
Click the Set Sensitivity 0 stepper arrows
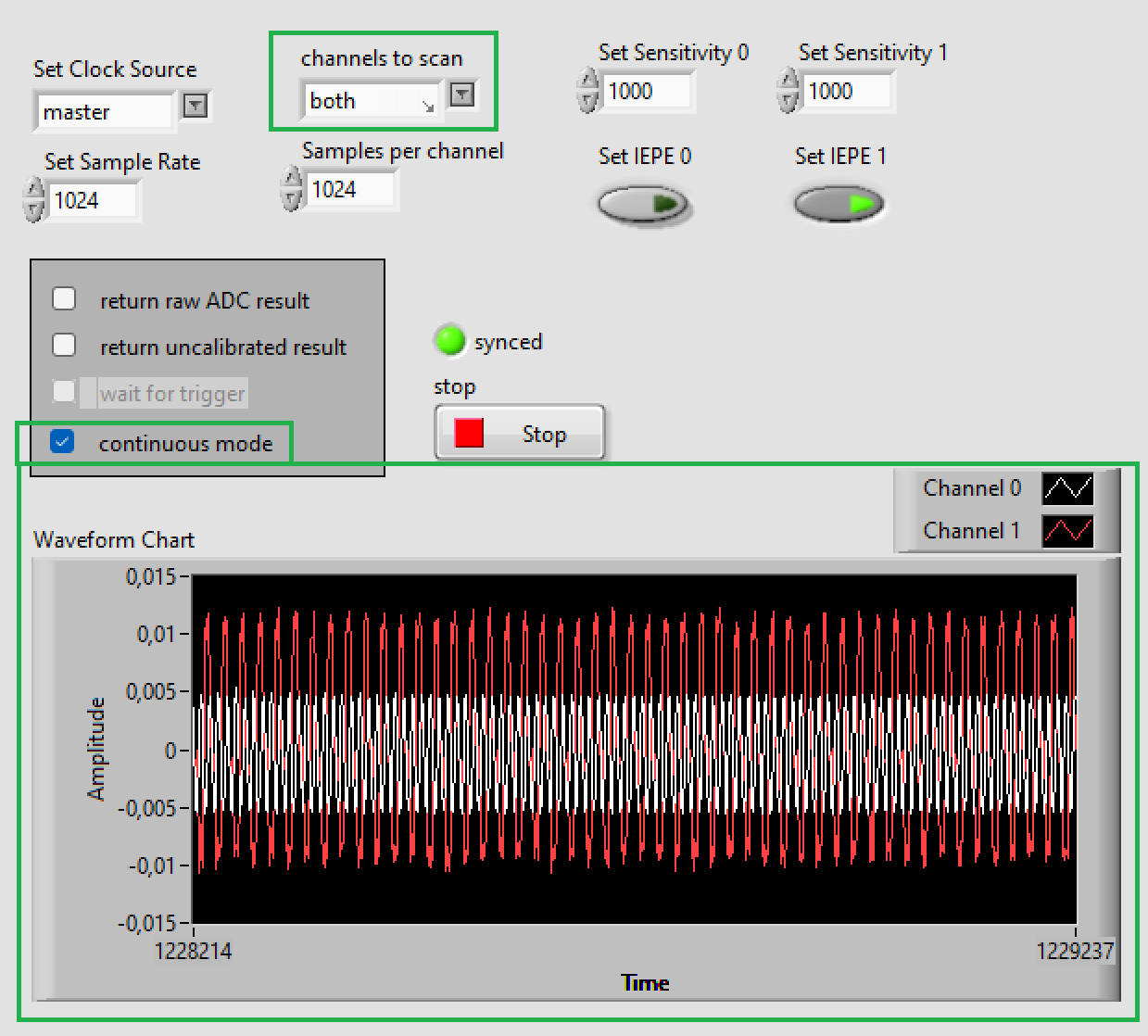[587, 91]
